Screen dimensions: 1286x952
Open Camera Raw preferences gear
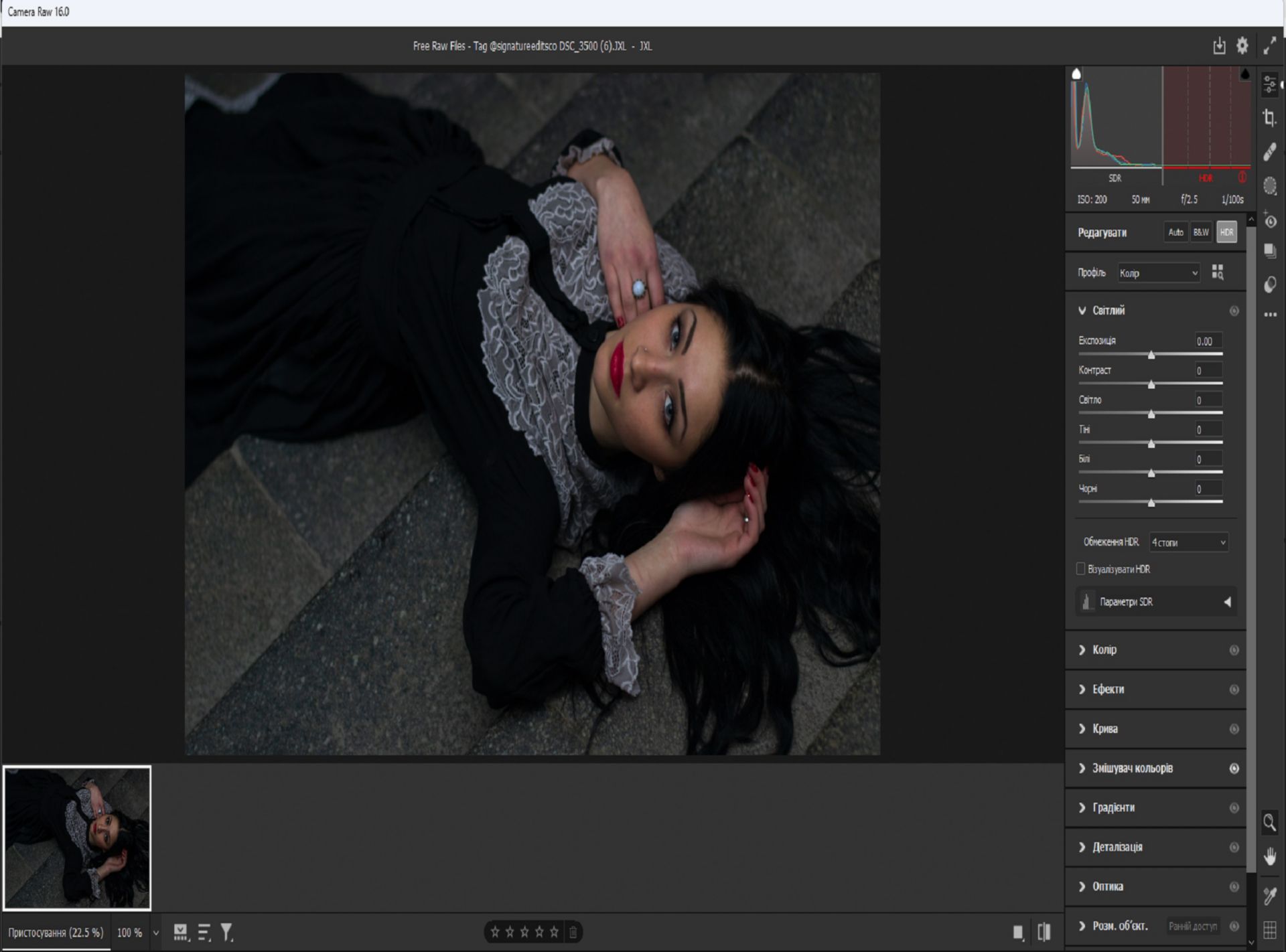click(1242, 46)
